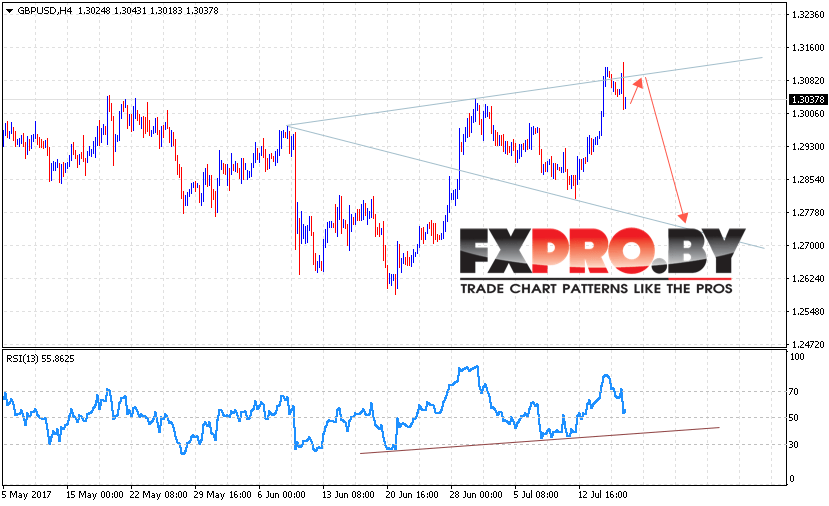This screenshot has height=506, width=829.
Task: Select the brown RSI support trendline
Action: tap(539, 440)
